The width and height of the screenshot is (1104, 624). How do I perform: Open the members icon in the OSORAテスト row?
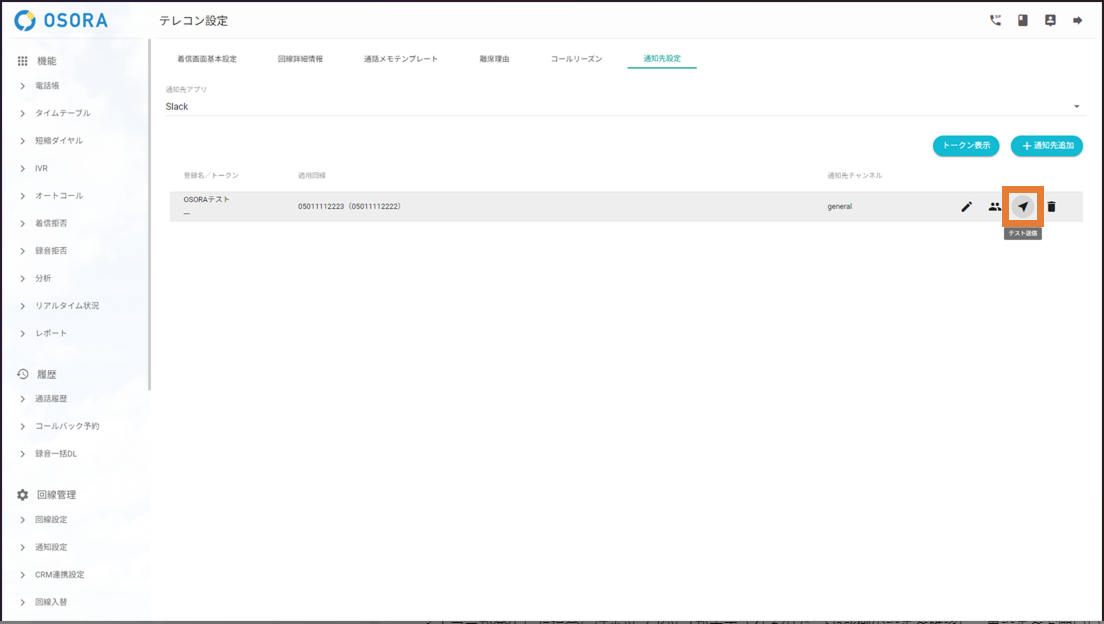point(994,207)
